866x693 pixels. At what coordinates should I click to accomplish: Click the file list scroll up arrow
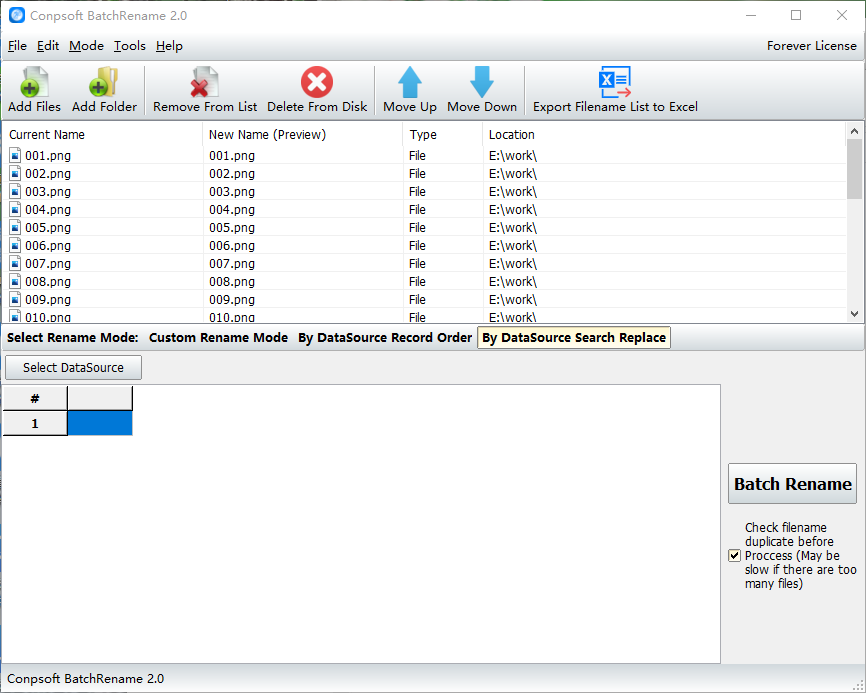coord(854,131)
